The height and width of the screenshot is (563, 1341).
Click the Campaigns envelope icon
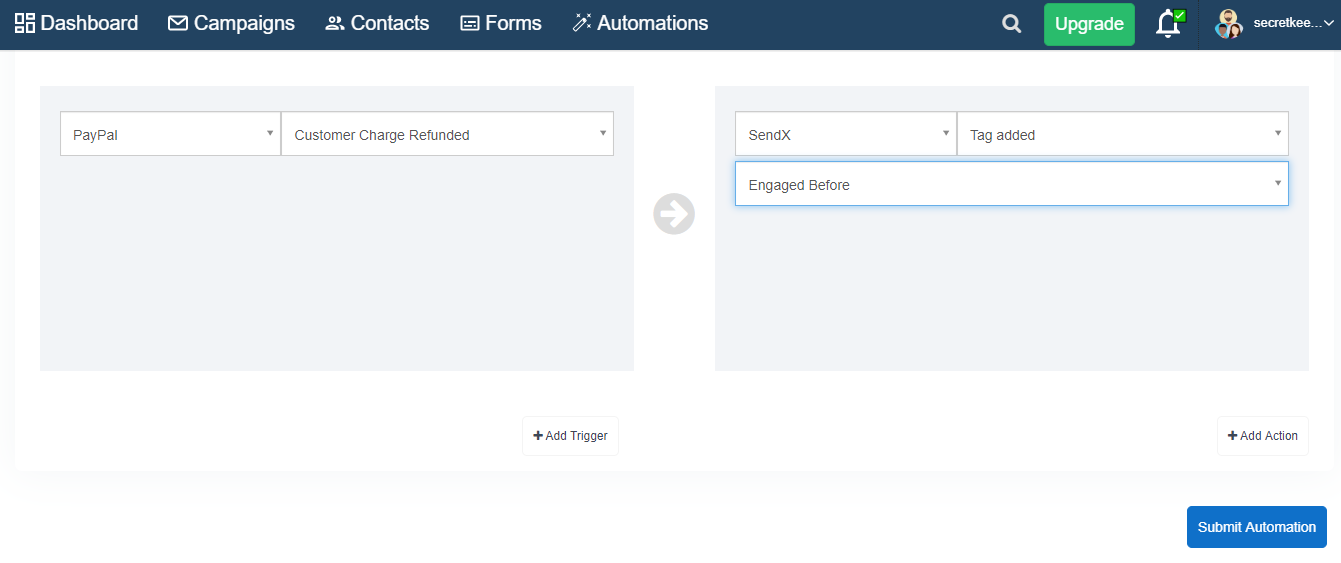pyautogui.click(x=178, y=23)
